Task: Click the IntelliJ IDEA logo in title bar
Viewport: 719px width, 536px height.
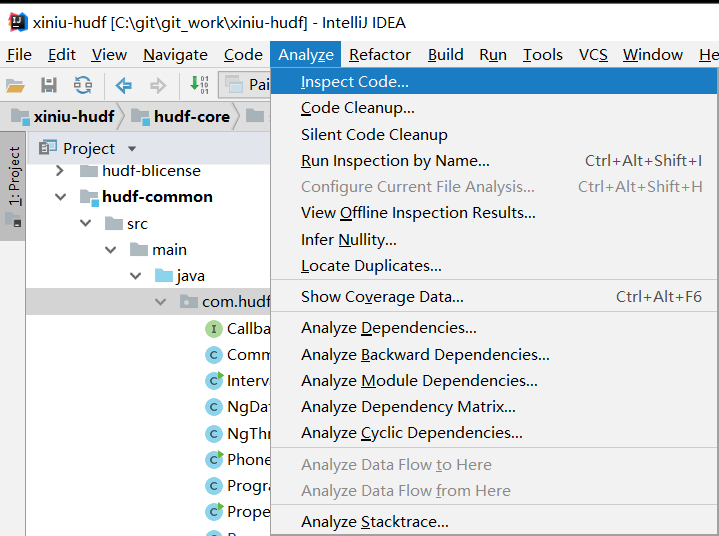Action: 15,21
